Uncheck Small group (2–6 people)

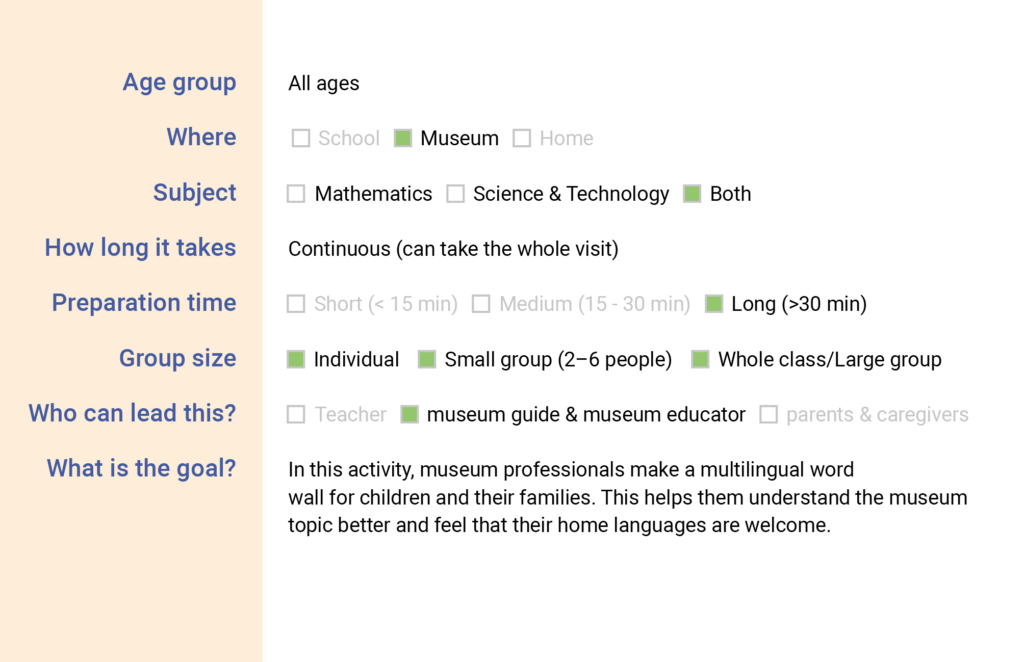pos(427,359)
